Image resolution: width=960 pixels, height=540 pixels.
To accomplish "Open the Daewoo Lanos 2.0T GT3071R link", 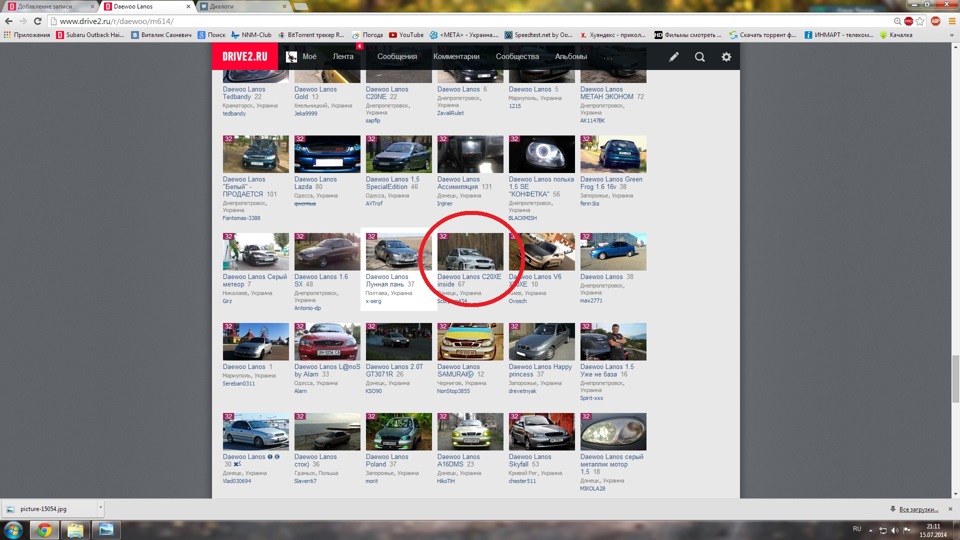I will coord(394,370).
